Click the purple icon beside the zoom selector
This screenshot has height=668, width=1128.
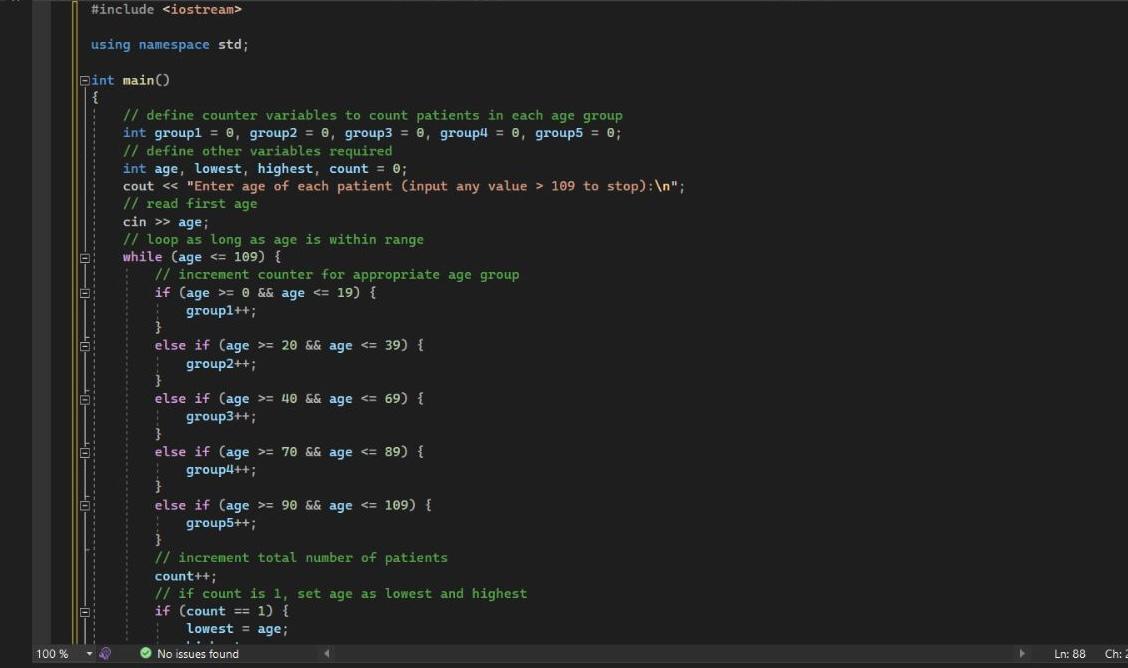[x=104, y=654]
